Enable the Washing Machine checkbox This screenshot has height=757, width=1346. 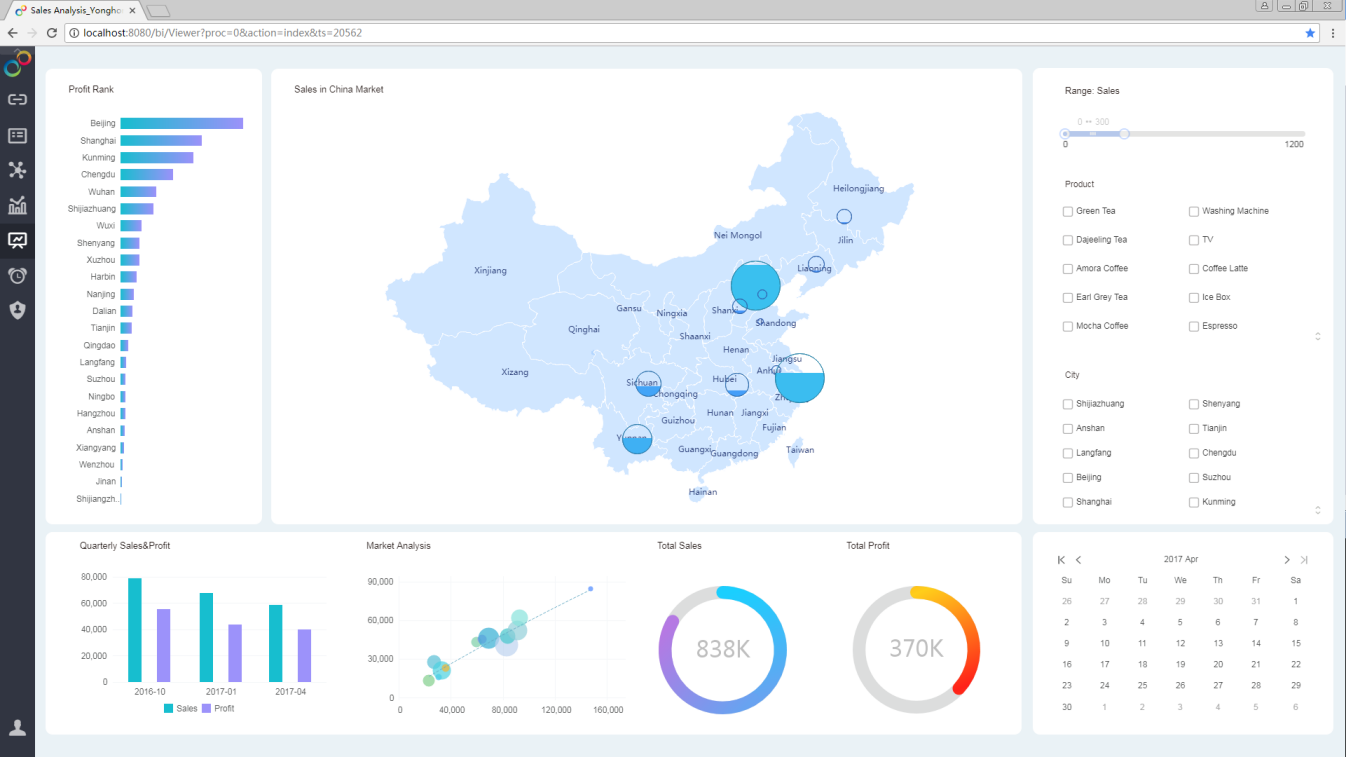point(1194,211)
